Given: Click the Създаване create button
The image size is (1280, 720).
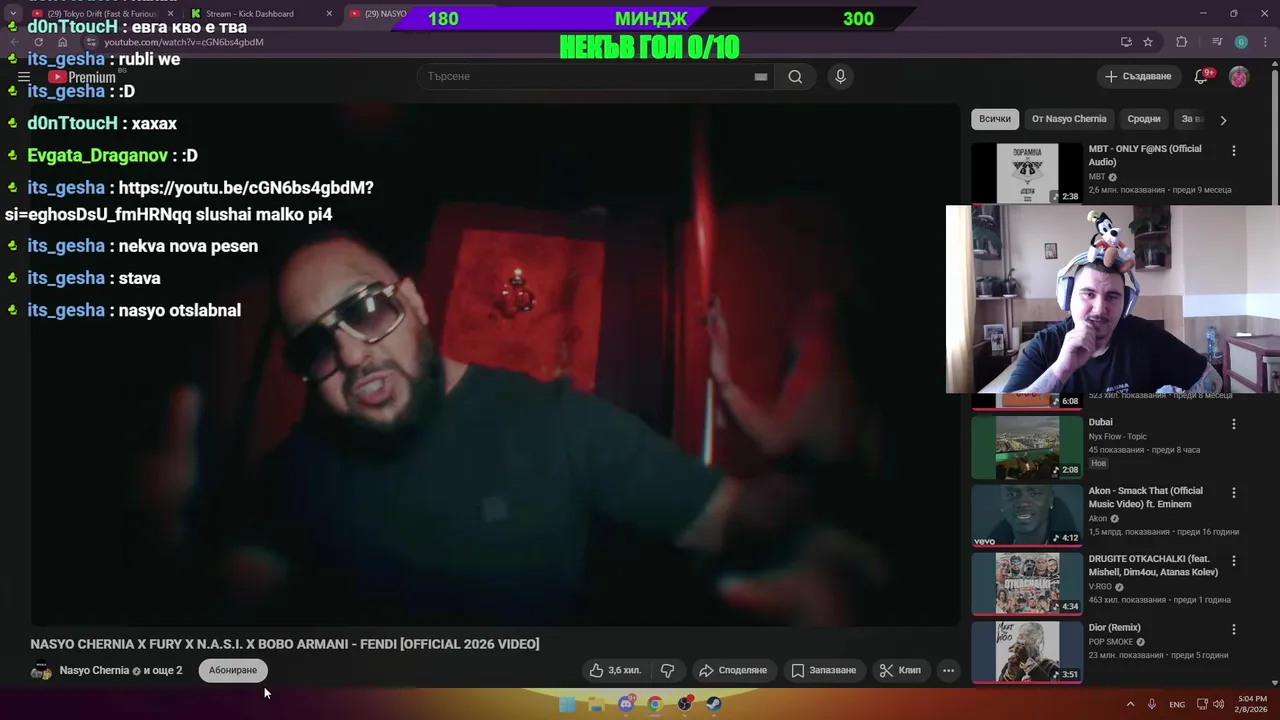Looking at the screenshot, I should [1138, 77].
